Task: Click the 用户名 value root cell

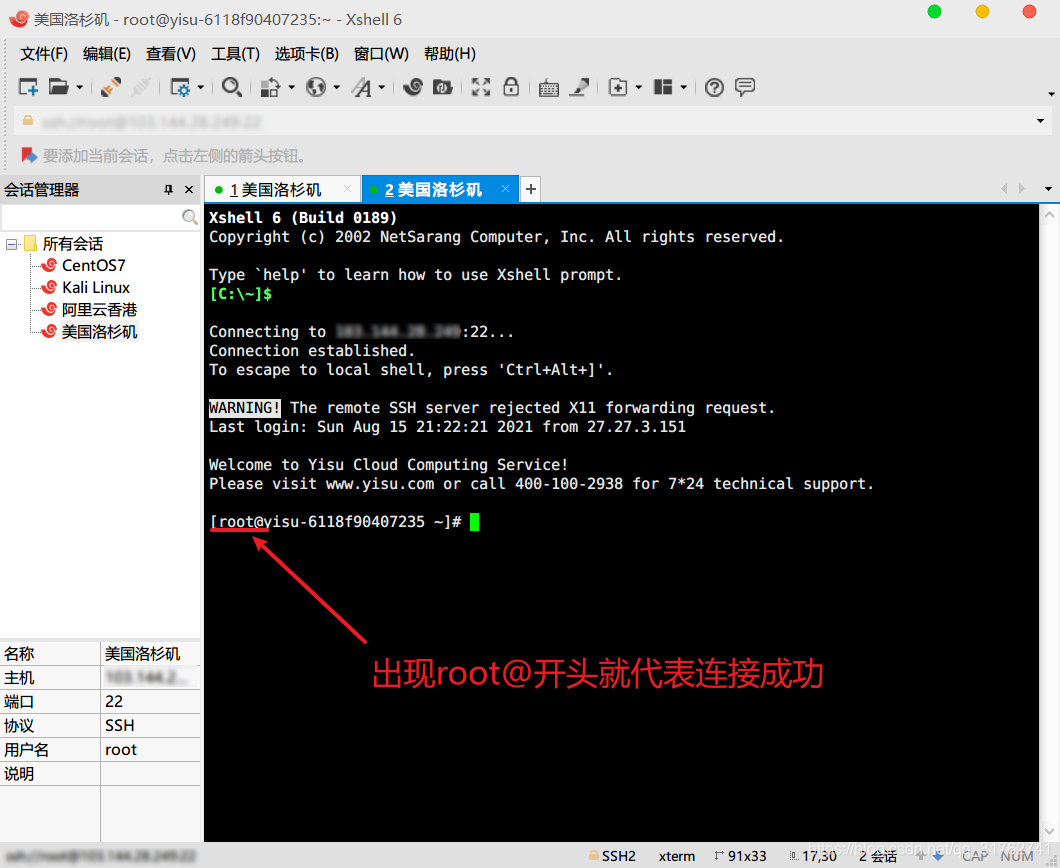Action: pyautogui.click(x=150, y=750)
